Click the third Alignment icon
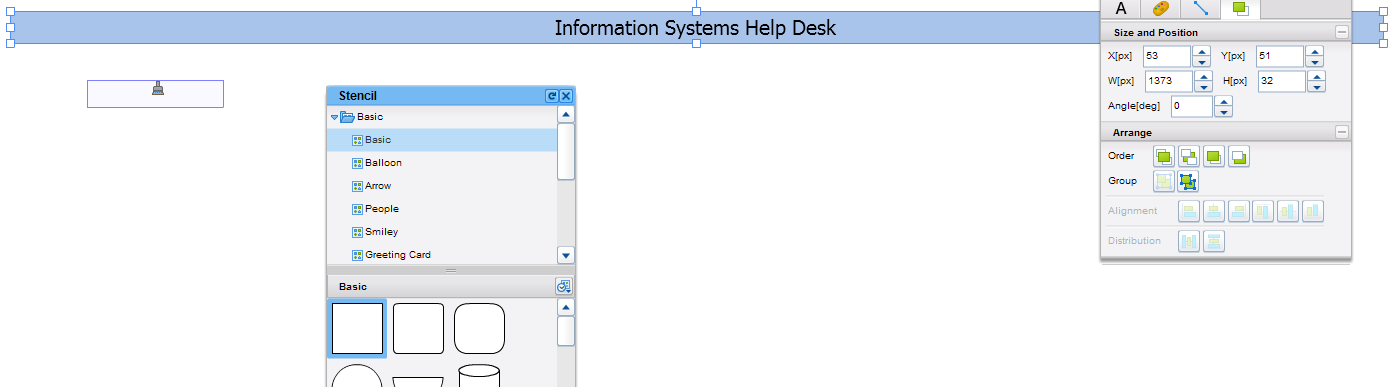Screen dimensions: 1399x387 coord(1239,211)
